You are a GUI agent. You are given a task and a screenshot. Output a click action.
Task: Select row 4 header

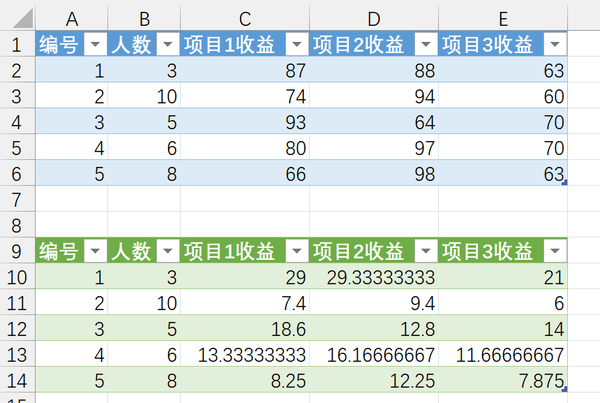[17, 122]
